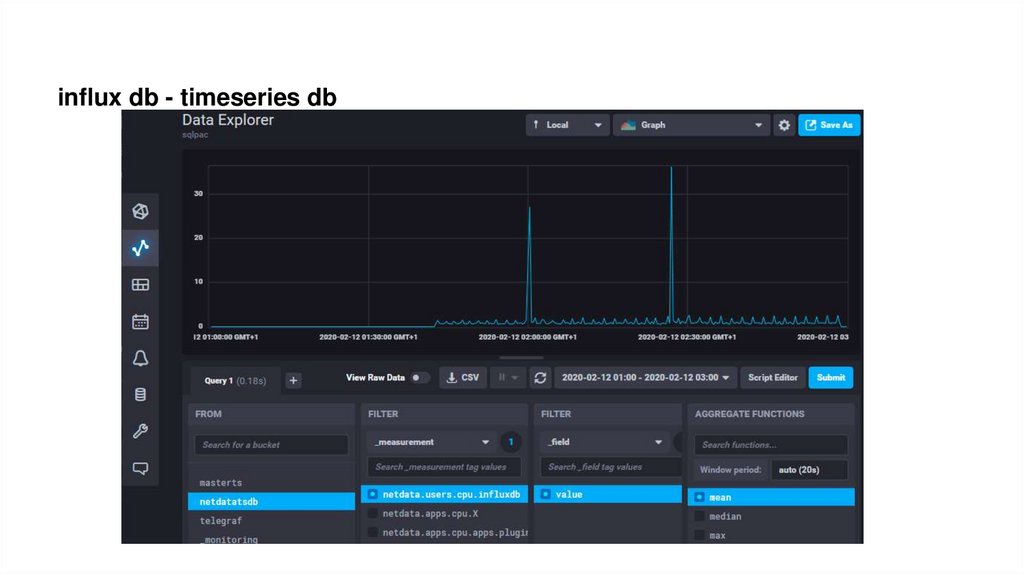Click the graph customization gear icon
Image resolution: width=1024 pixels, height=574 pixels.
pos(784,125)
